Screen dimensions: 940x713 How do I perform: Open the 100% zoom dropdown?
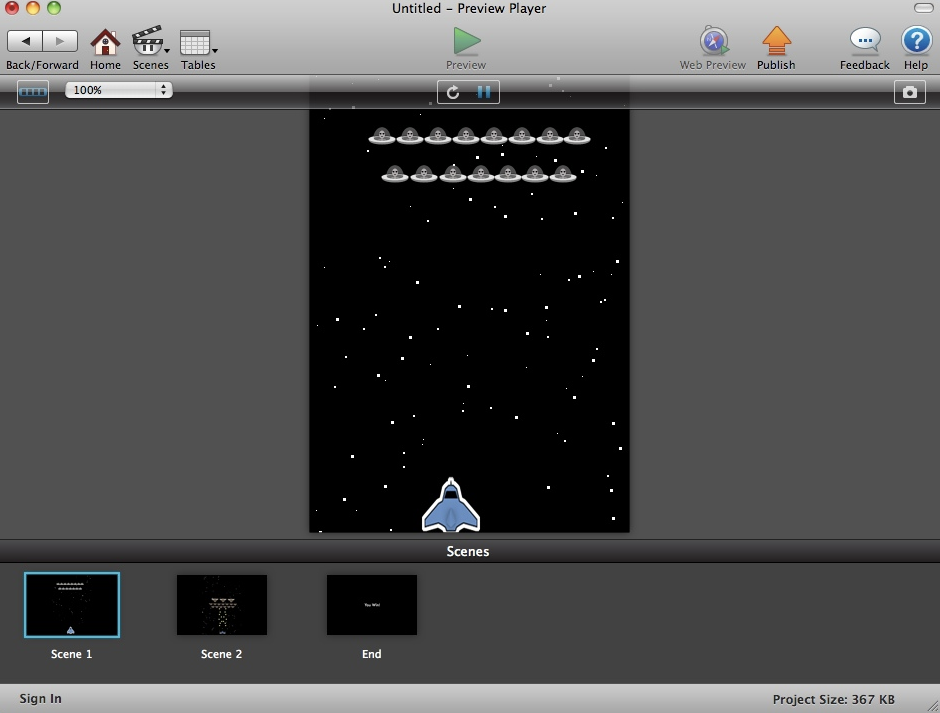click(119, 90)
